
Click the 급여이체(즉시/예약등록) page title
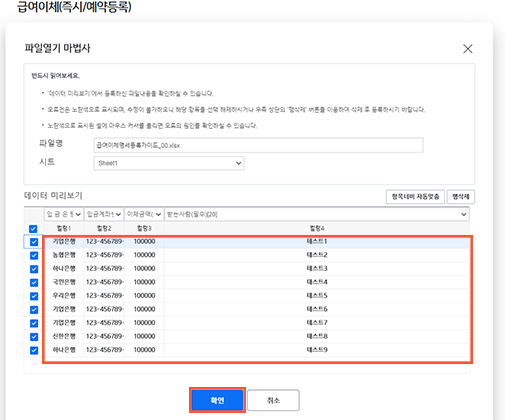pyautogui.click(x=74, y=6)
